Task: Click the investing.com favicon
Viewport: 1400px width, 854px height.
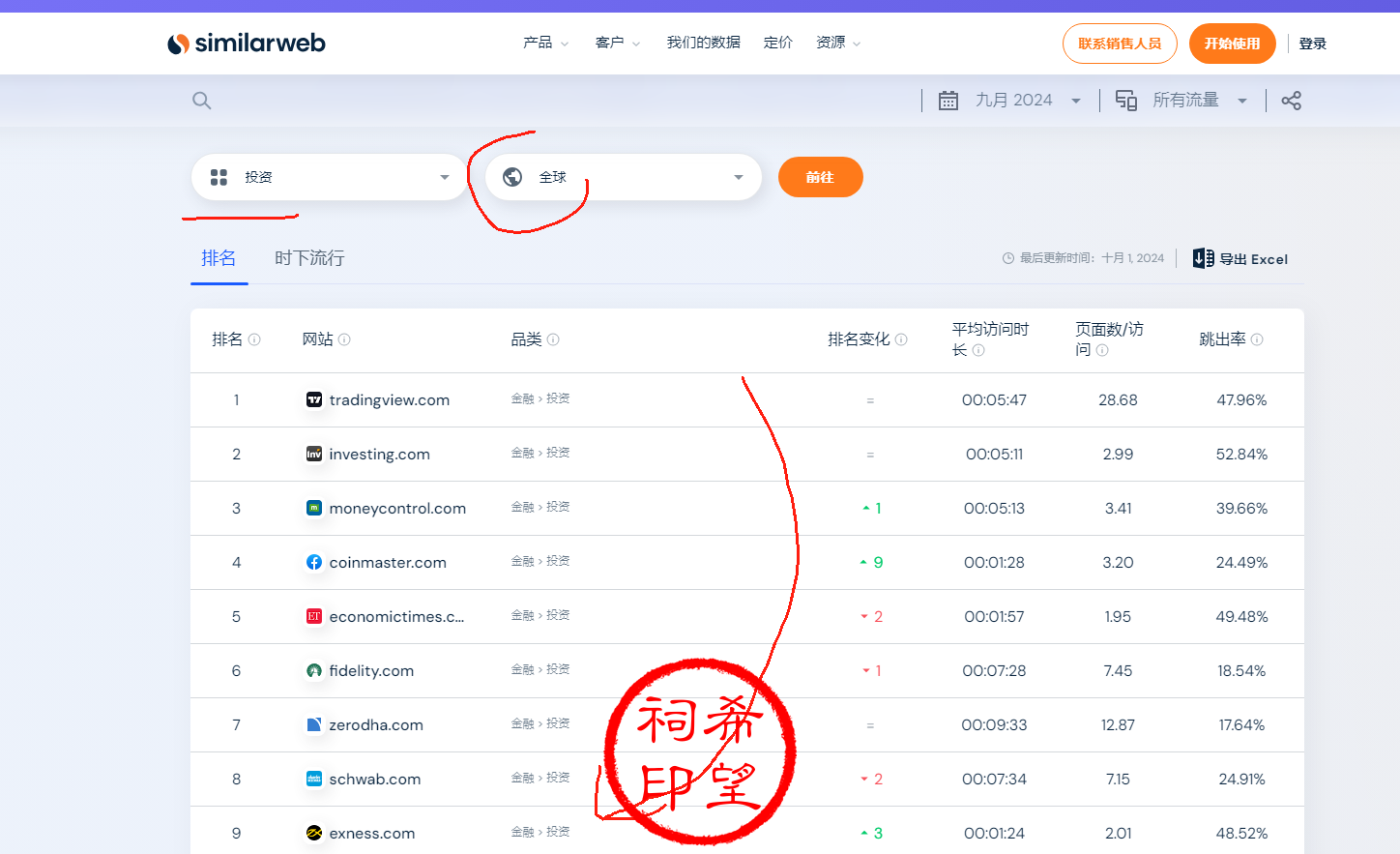Action: pyautogui.click(x=314, y=454)
